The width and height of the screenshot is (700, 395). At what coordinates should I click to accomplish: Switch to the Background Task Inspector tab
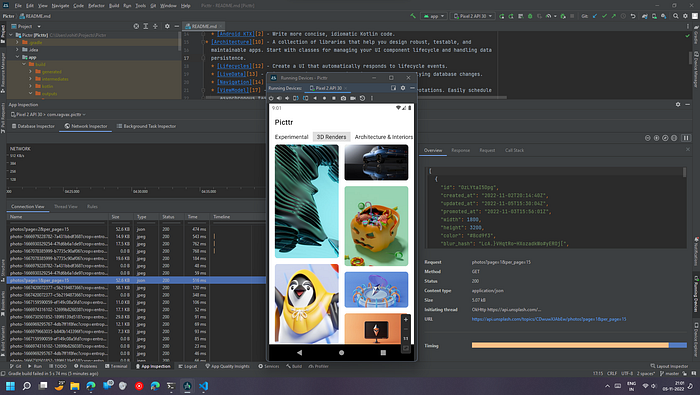pos(146,126)
